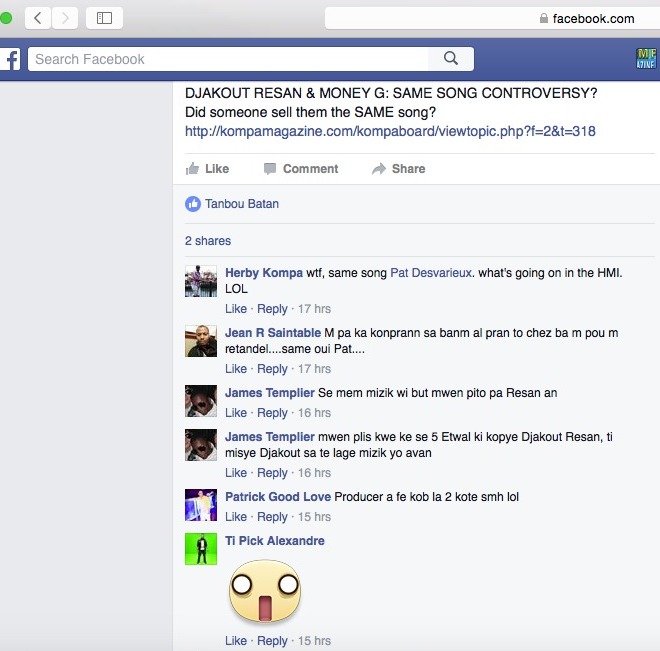Click 16 hrs timestamp on 'Se mem mizik' comment

tap(314, 413)
